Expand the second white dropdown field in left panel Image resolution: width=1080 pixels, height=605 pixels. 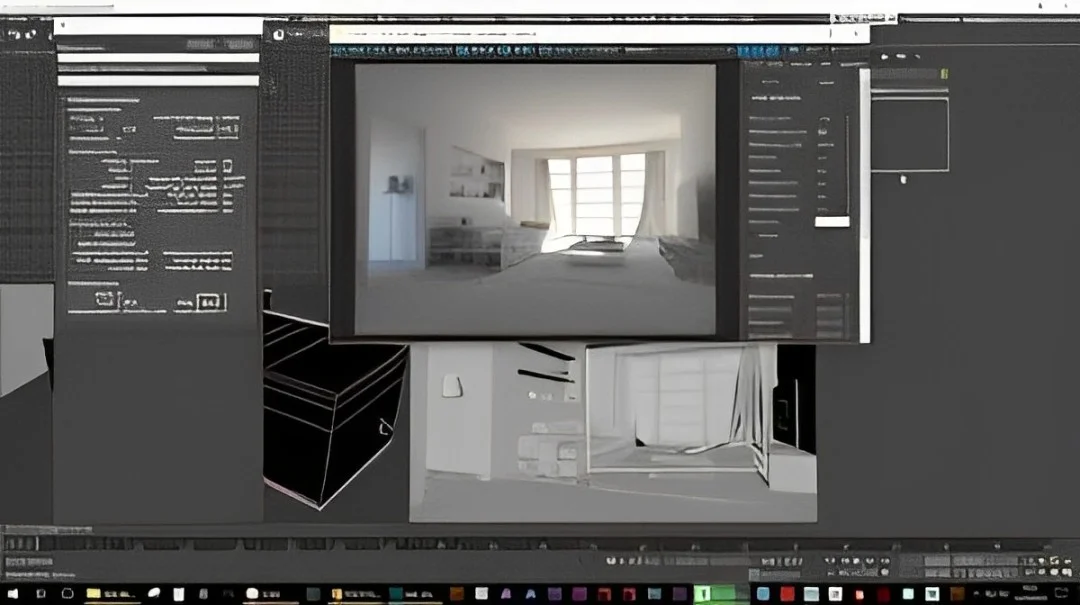click(x=157, y=58)
